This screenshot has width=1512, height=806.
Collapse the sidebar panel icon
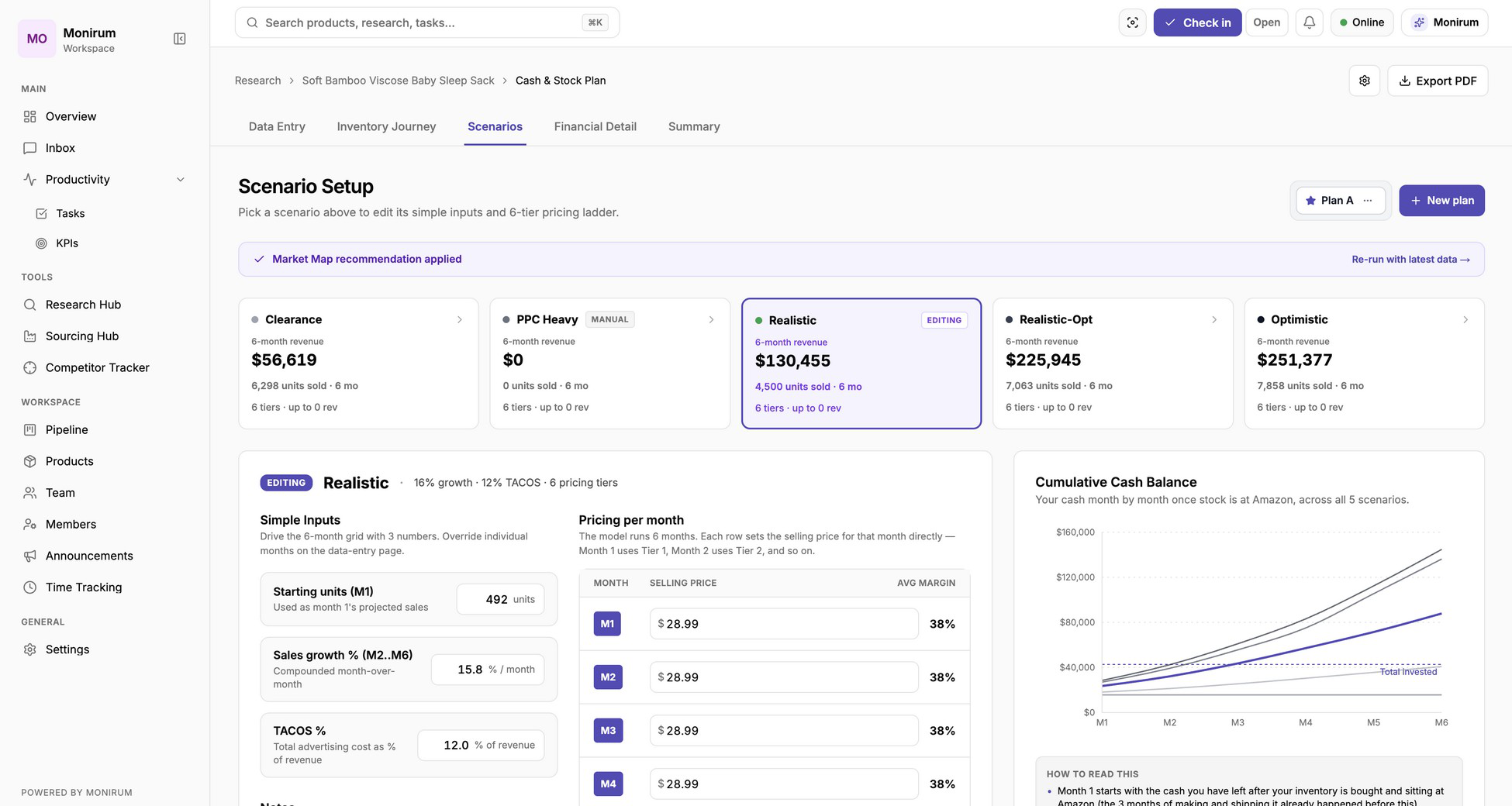point(179,39)
